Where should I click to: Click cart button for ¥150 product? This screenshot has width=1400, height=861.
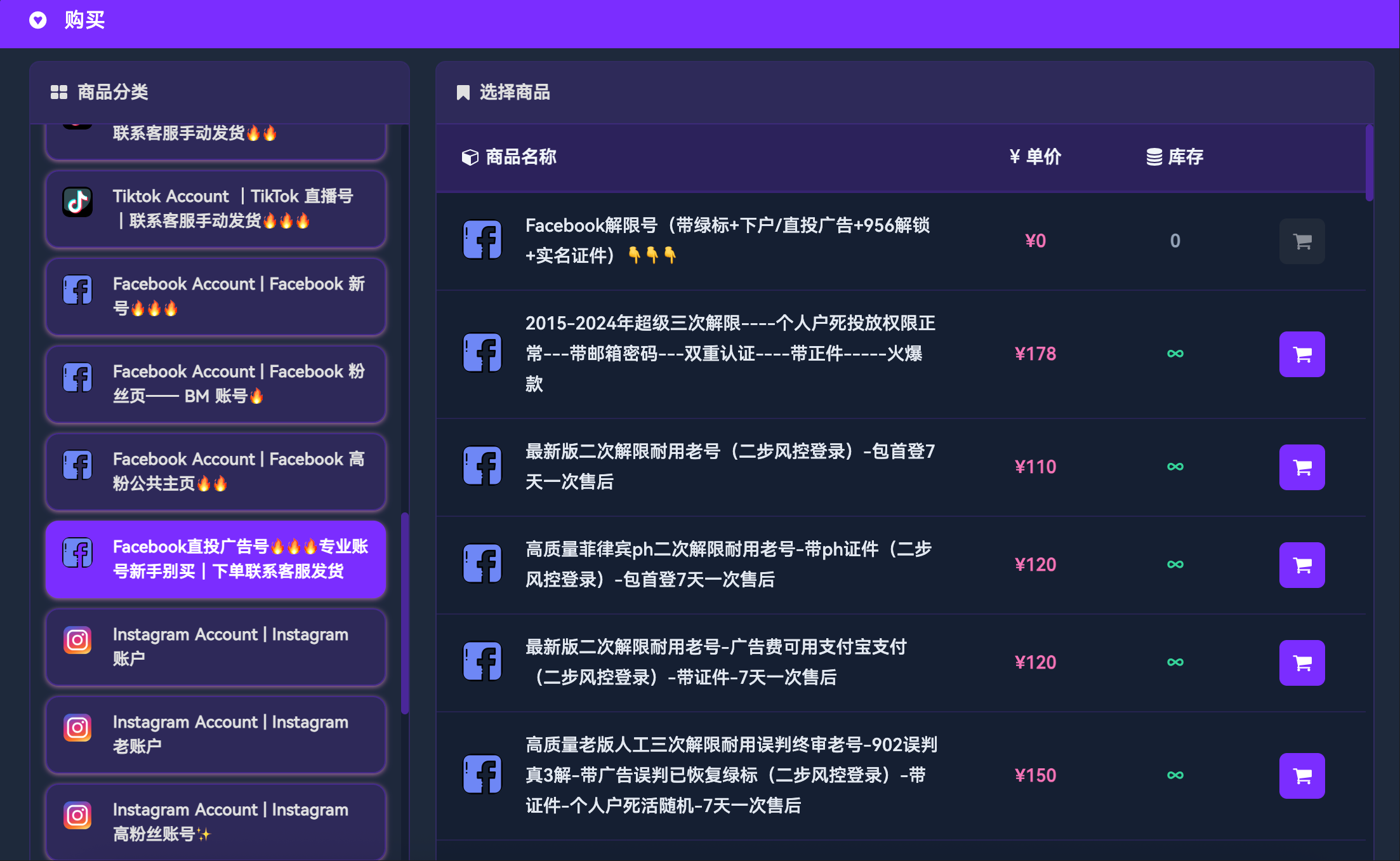coord(1302,776)
